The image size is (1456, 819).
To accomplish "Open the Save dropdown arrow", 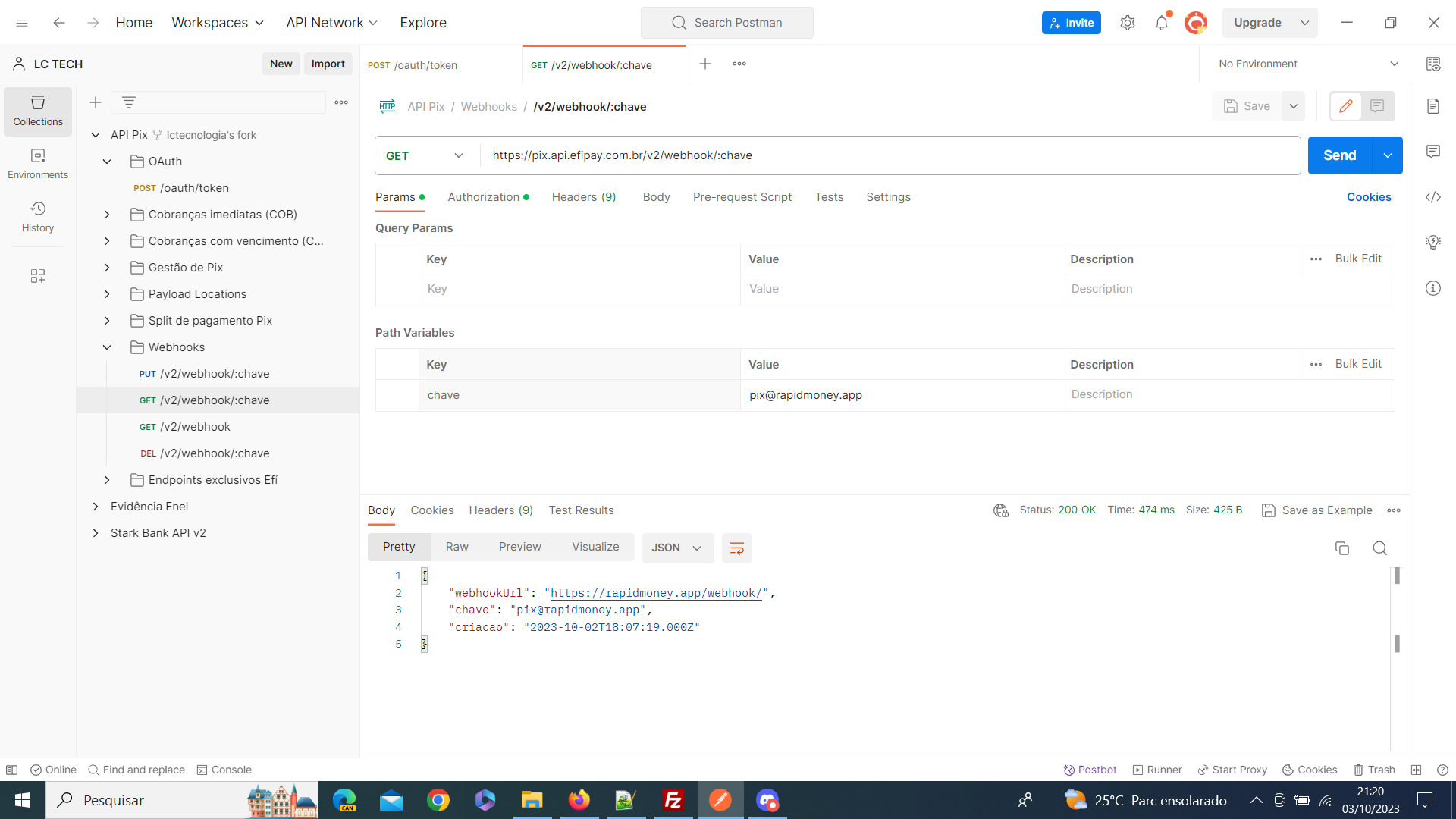I will tap(1293, 105).
